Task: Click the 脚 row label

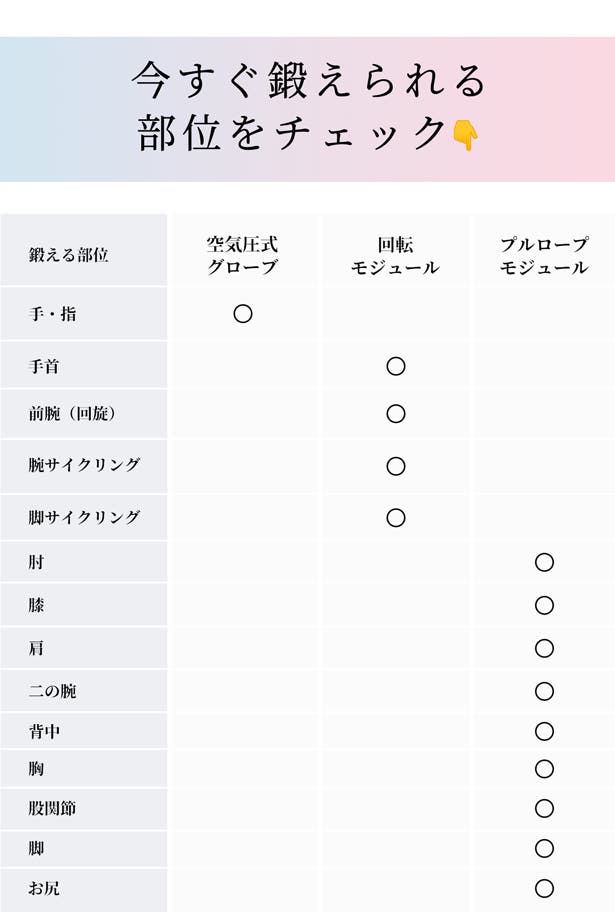Action: click(x=37, y=848)
